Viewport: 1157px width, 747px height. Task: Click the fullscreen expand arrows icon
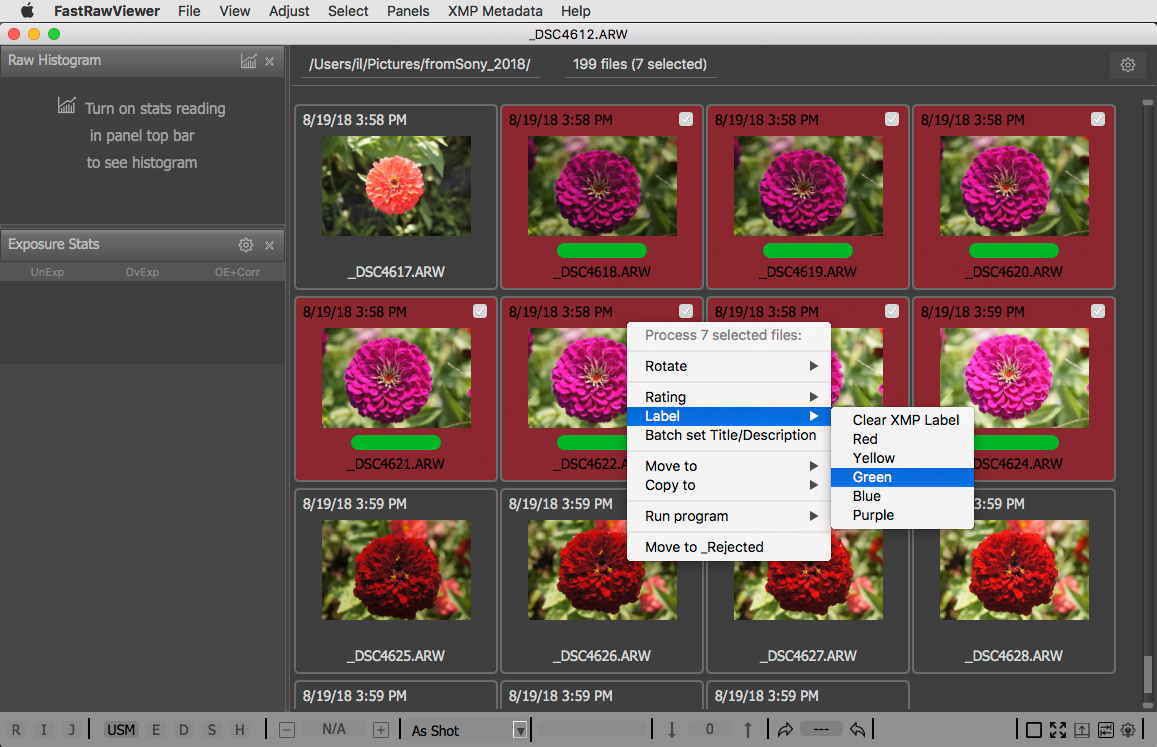(1058, 730)
